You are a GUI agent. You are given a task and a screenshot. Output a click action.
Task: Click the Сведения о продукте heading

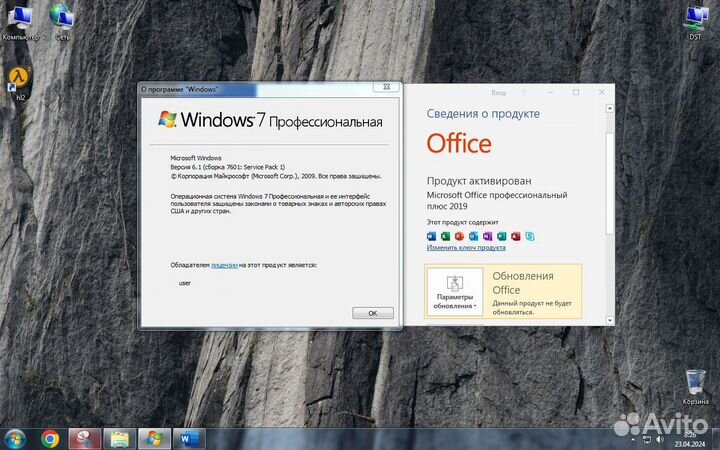pyautogui.click(x=483, y=114)
